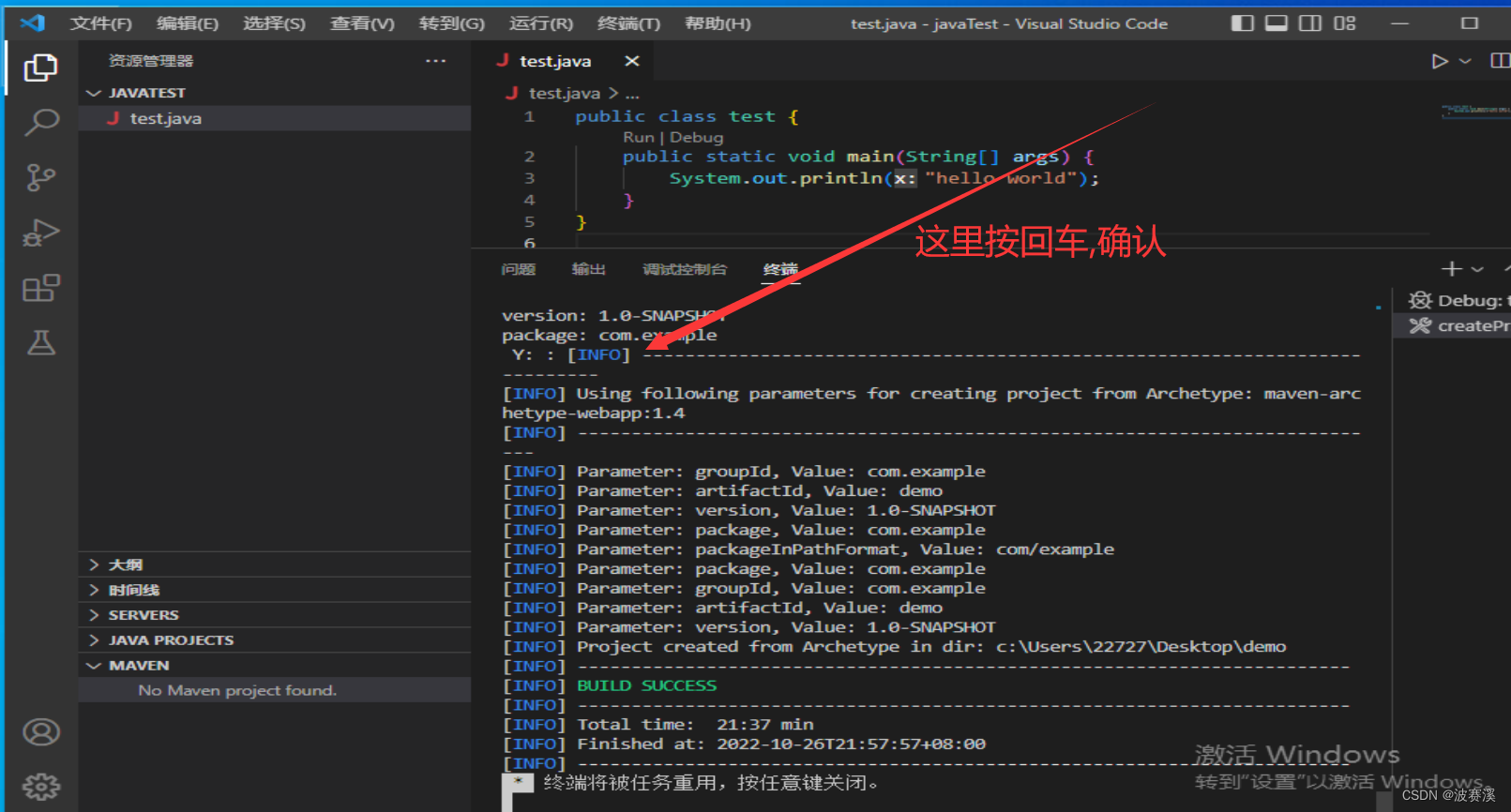Open the 查看(V) menu

pos(362,23)
